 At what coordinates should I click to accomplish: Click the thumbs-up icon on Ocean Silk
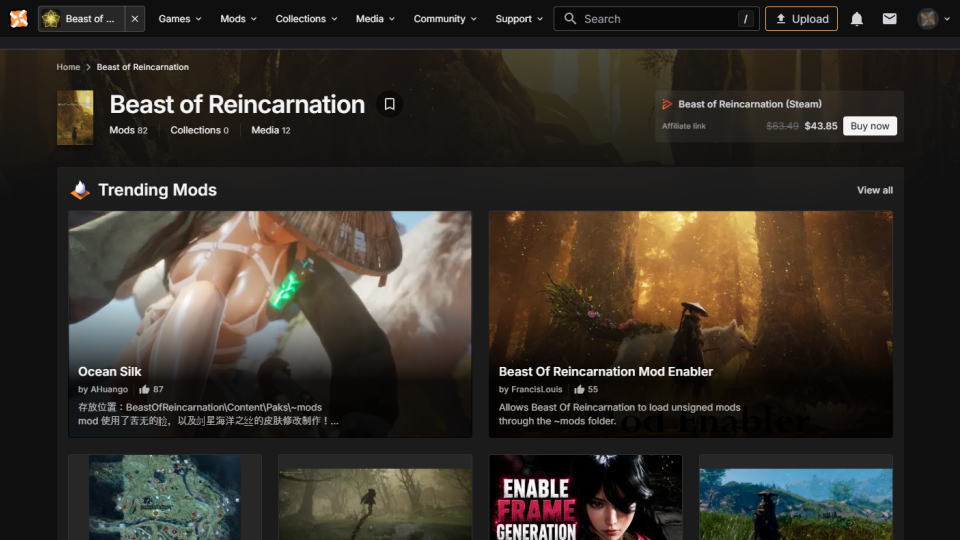click(x=144, y=389)
